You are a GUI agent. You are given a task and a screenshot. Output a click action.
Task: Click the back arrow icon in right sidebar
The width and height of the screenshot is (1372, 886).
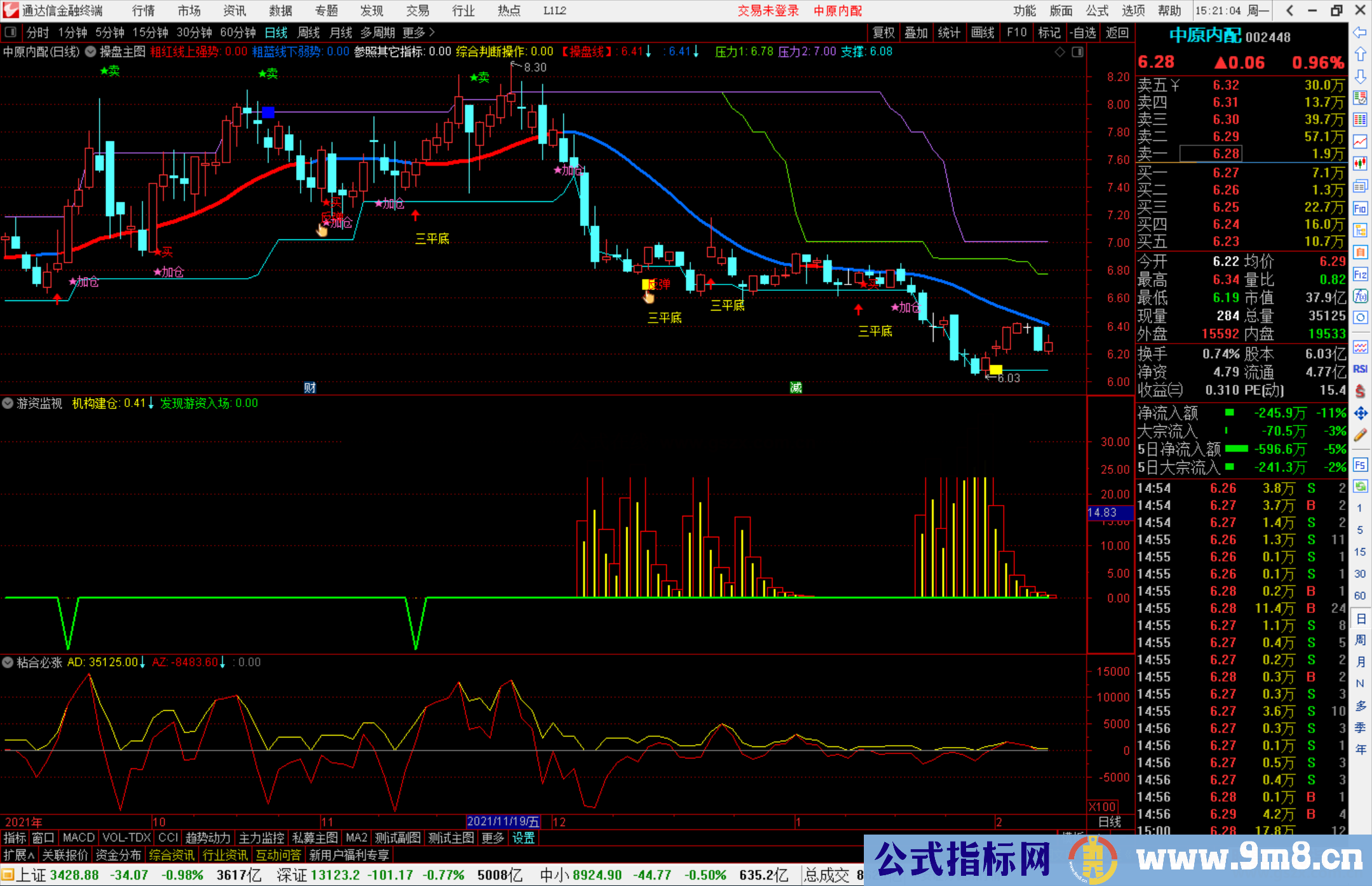tap(1360, 32)
